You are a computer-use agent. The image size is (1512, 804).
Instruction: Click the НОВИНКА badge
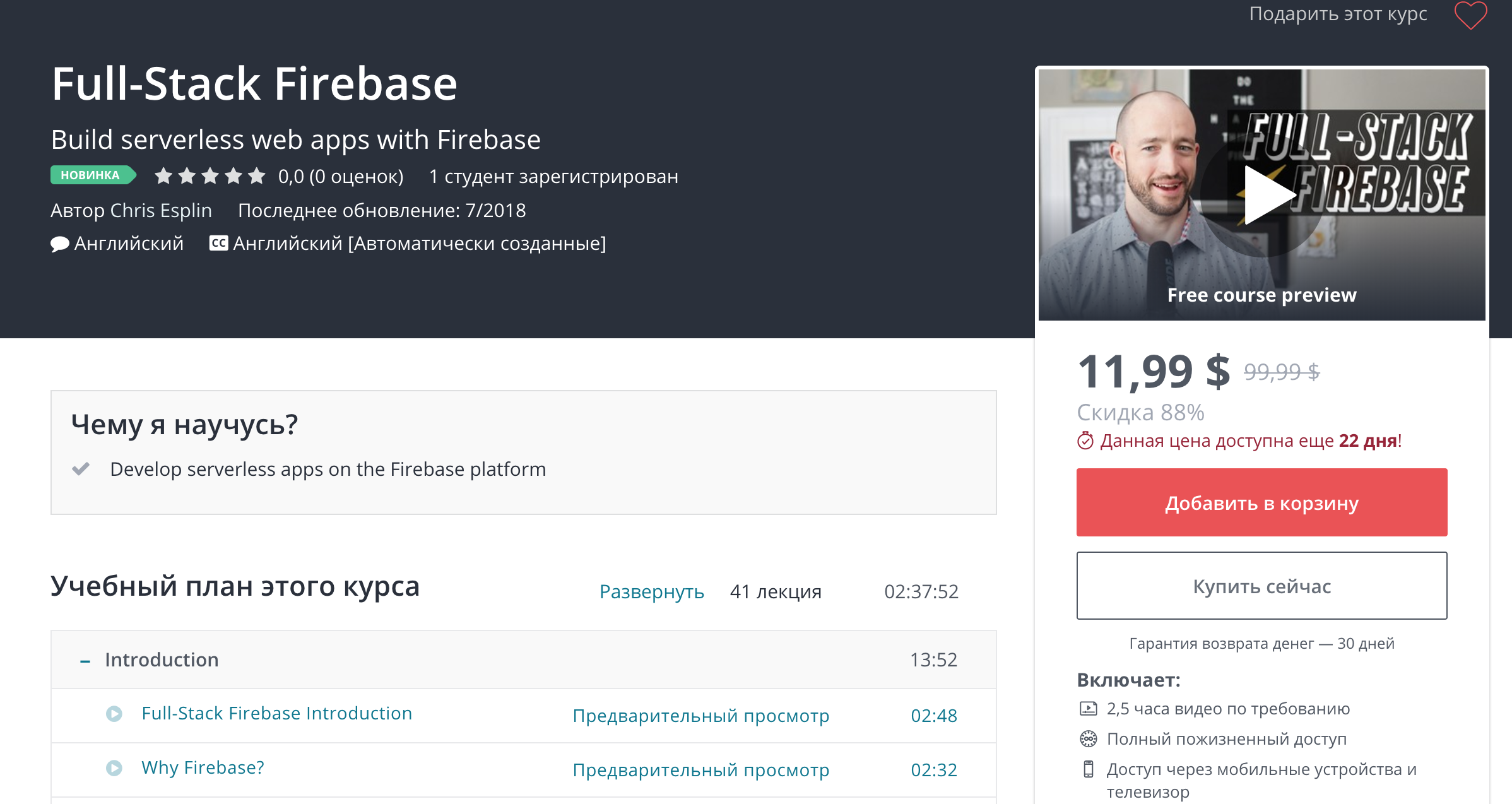(90, 175)
